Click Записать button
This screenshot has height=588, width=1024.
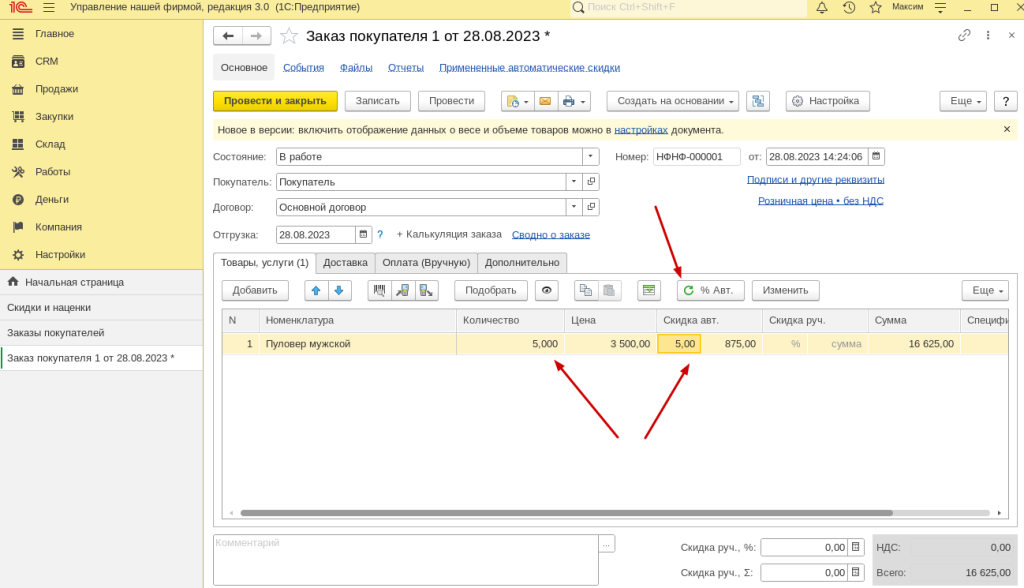click(x=377, y=101)
